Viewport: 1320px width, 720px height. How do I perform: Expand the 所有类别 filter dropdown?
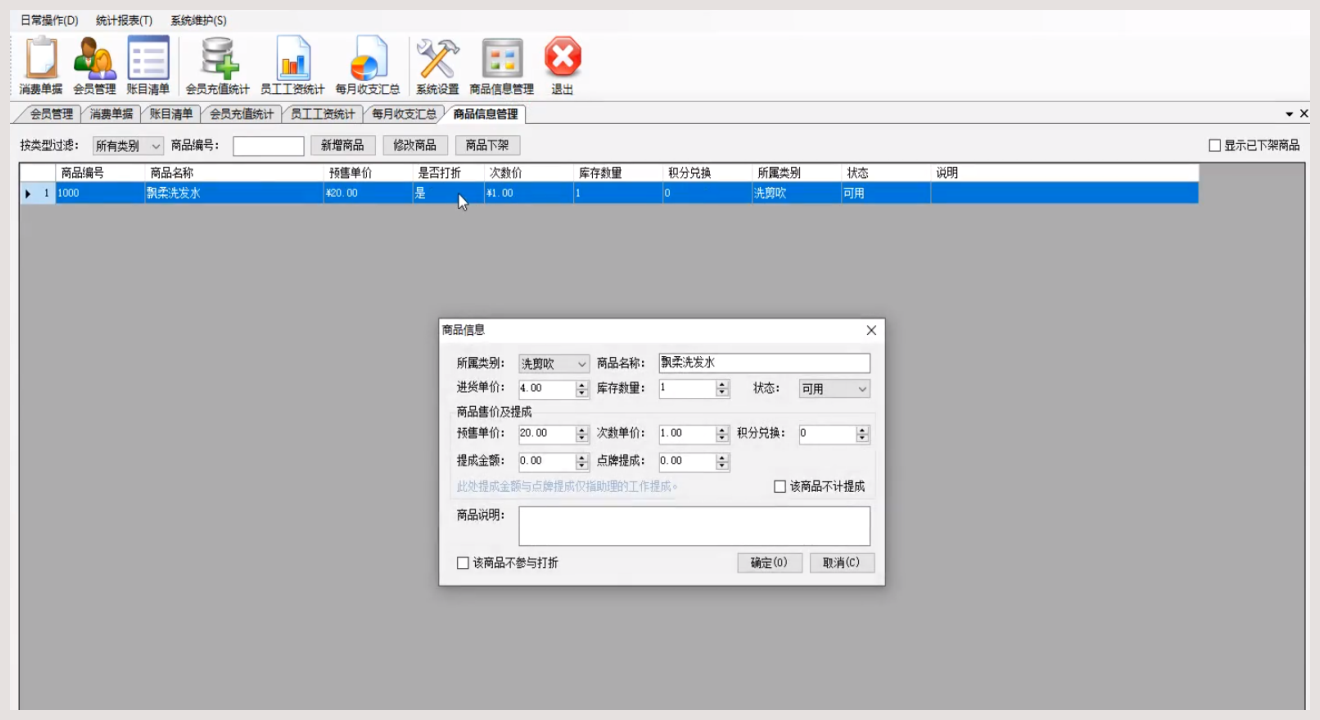point(129,146)
